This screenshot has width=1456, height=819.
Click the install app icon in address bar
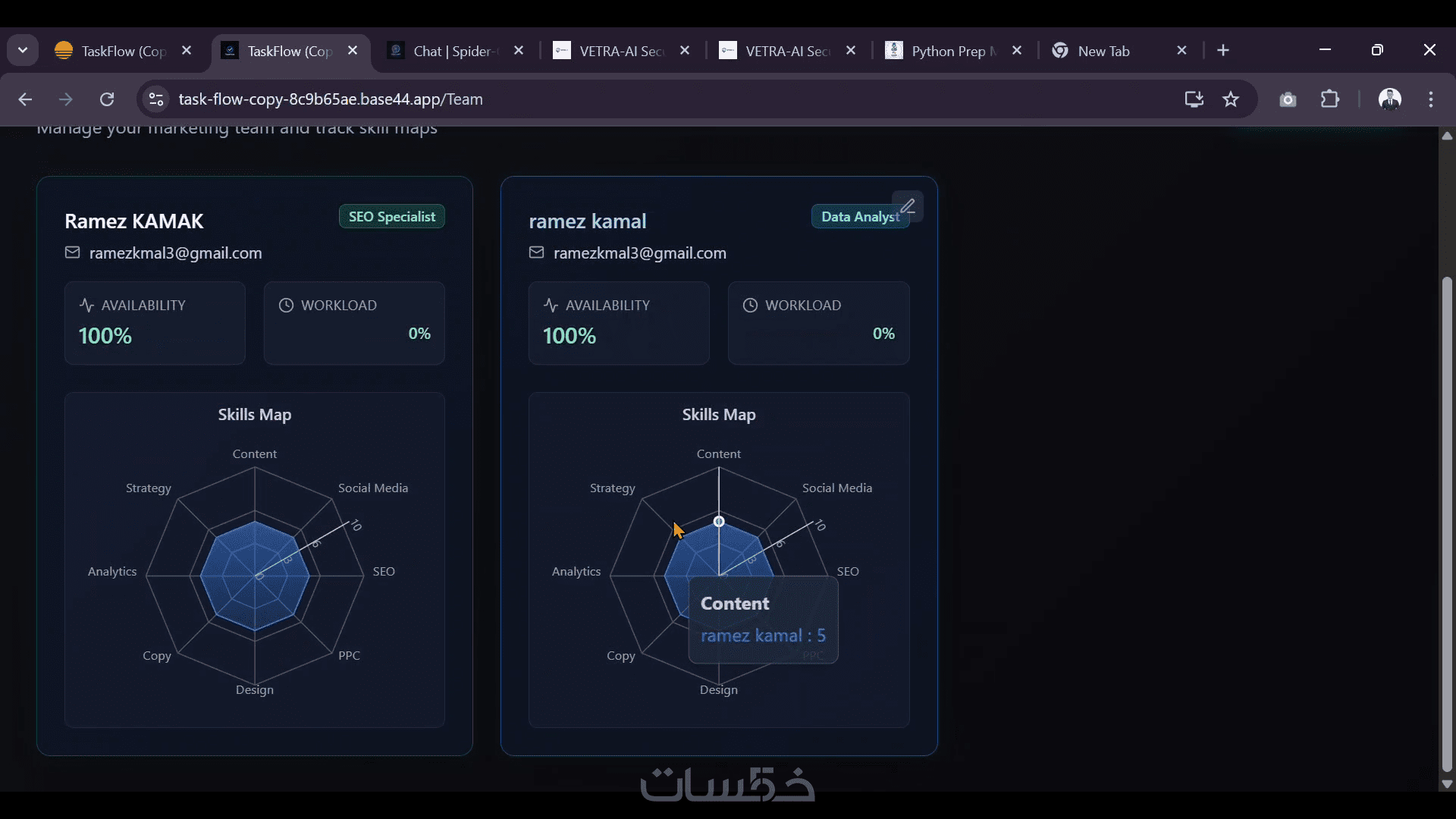[x=1194, y=99]
